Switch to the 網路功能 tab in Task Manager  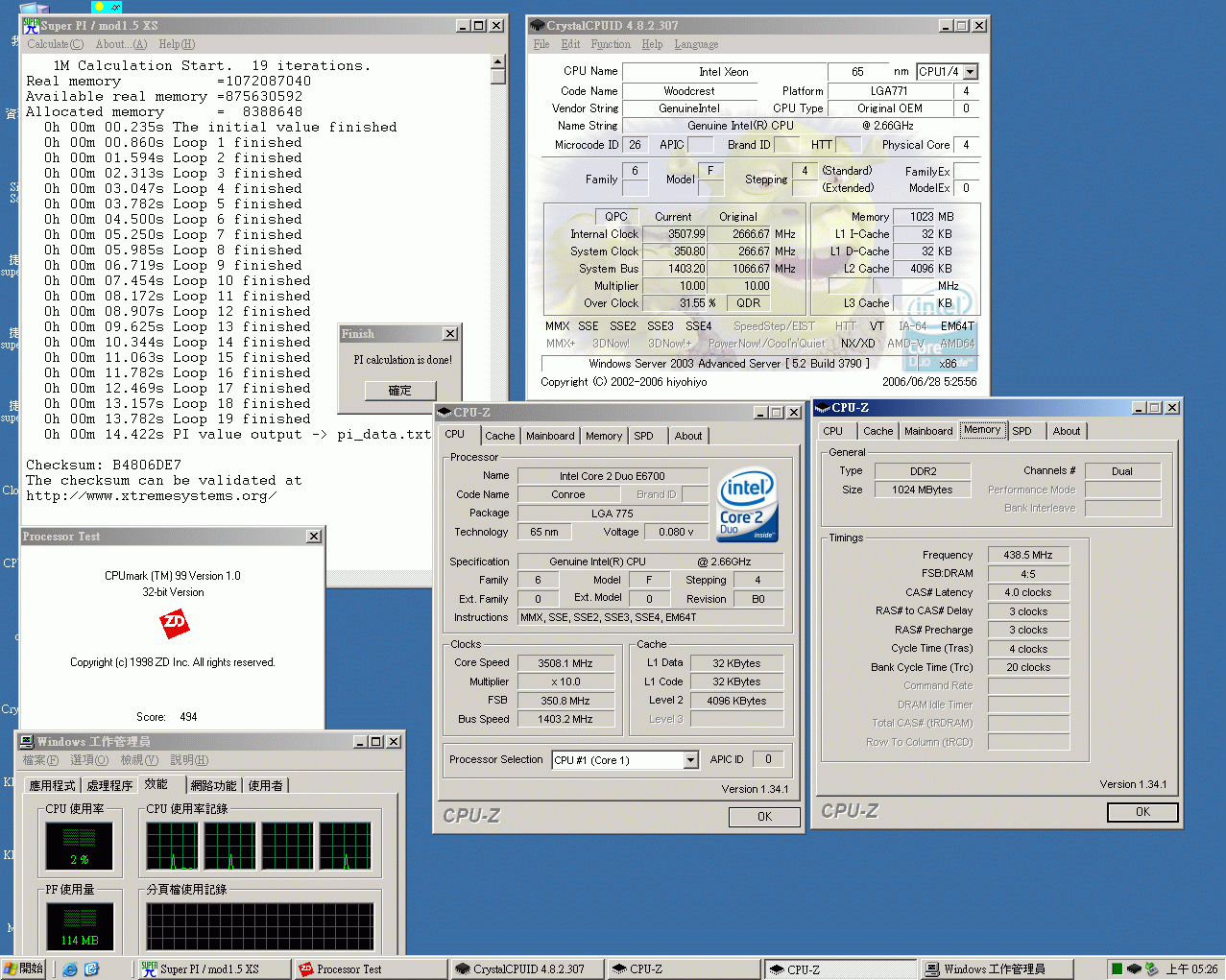[x=213, y=785]
